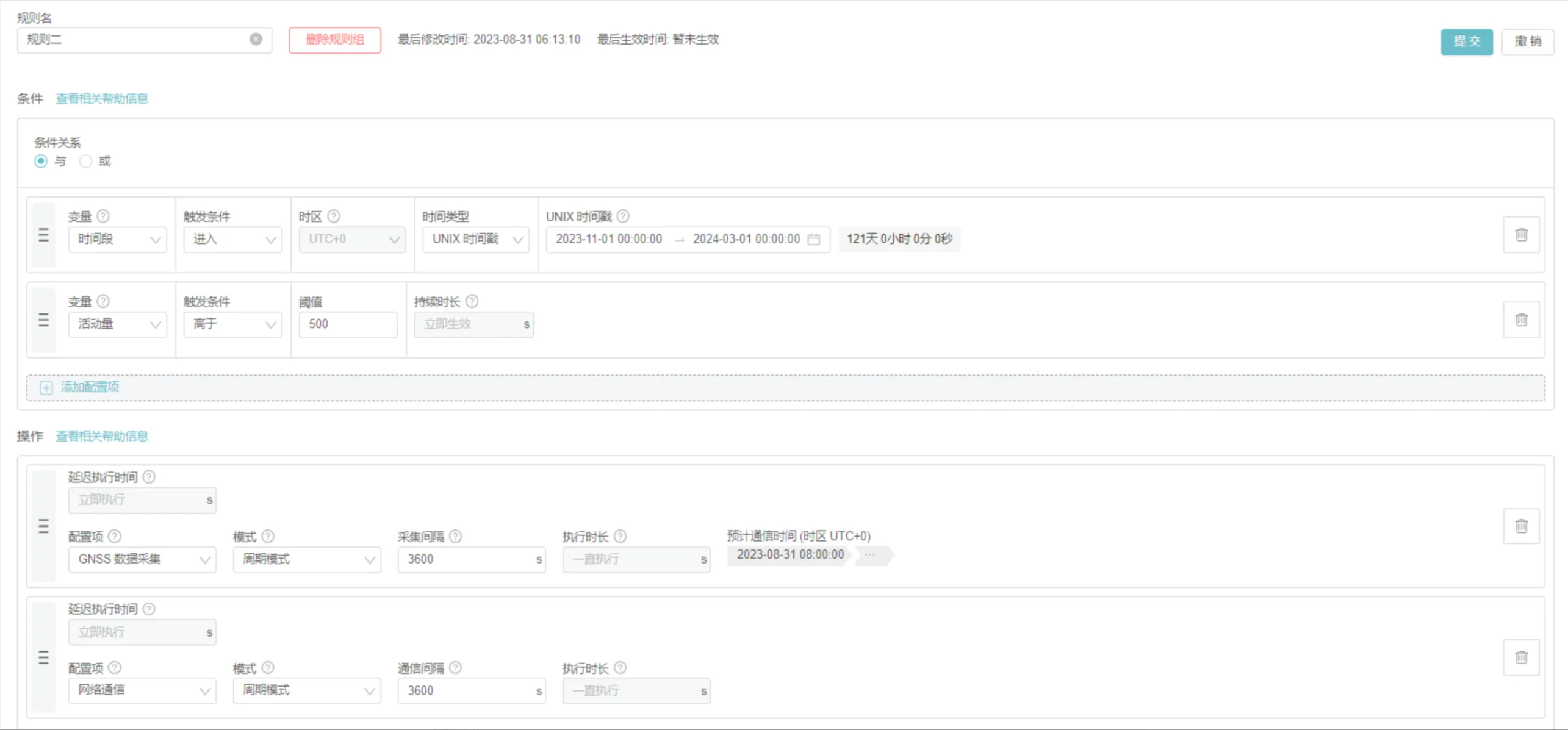1568x730 pixels.
Task: Expand the GNSS 数据采集 config dropdown
Action: tap(142, 559)
